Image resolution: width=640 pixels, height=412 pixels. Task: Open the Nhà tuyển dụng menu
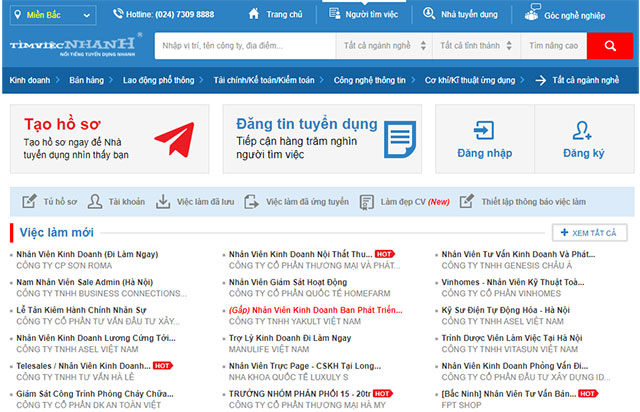[x=469, y=14]
